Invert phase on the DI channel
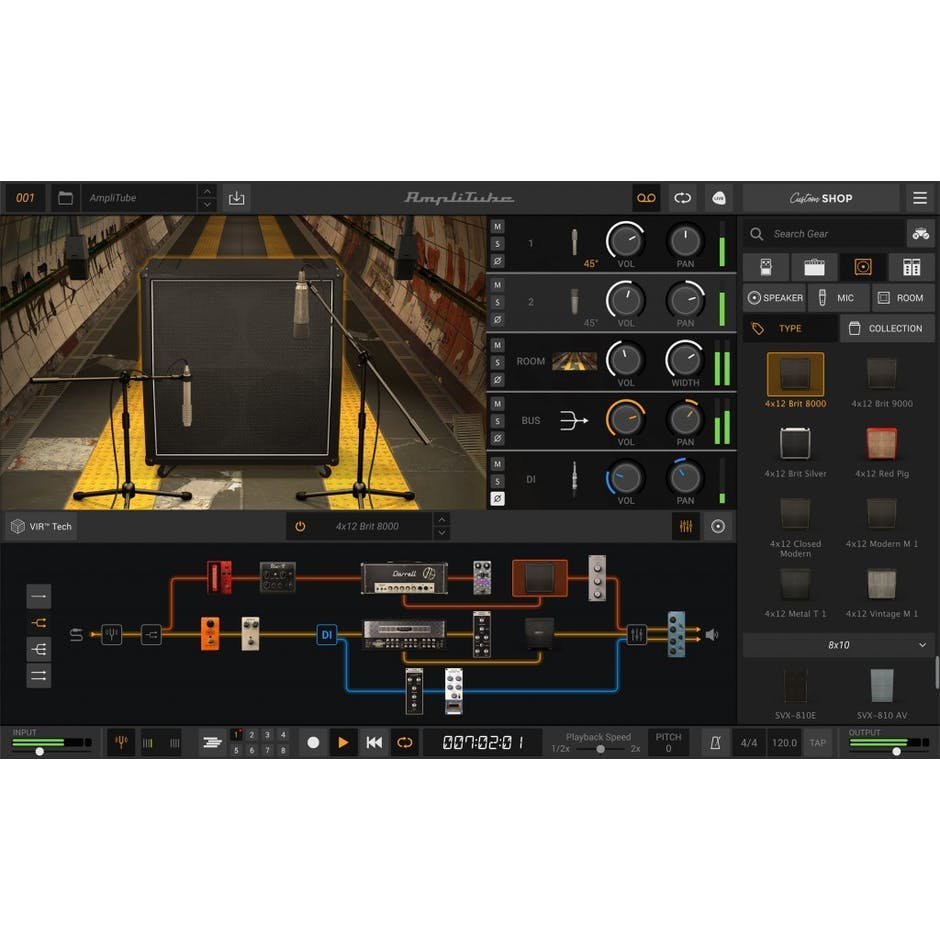Screen dimensions: 940x940 click(x=496, y=498)
